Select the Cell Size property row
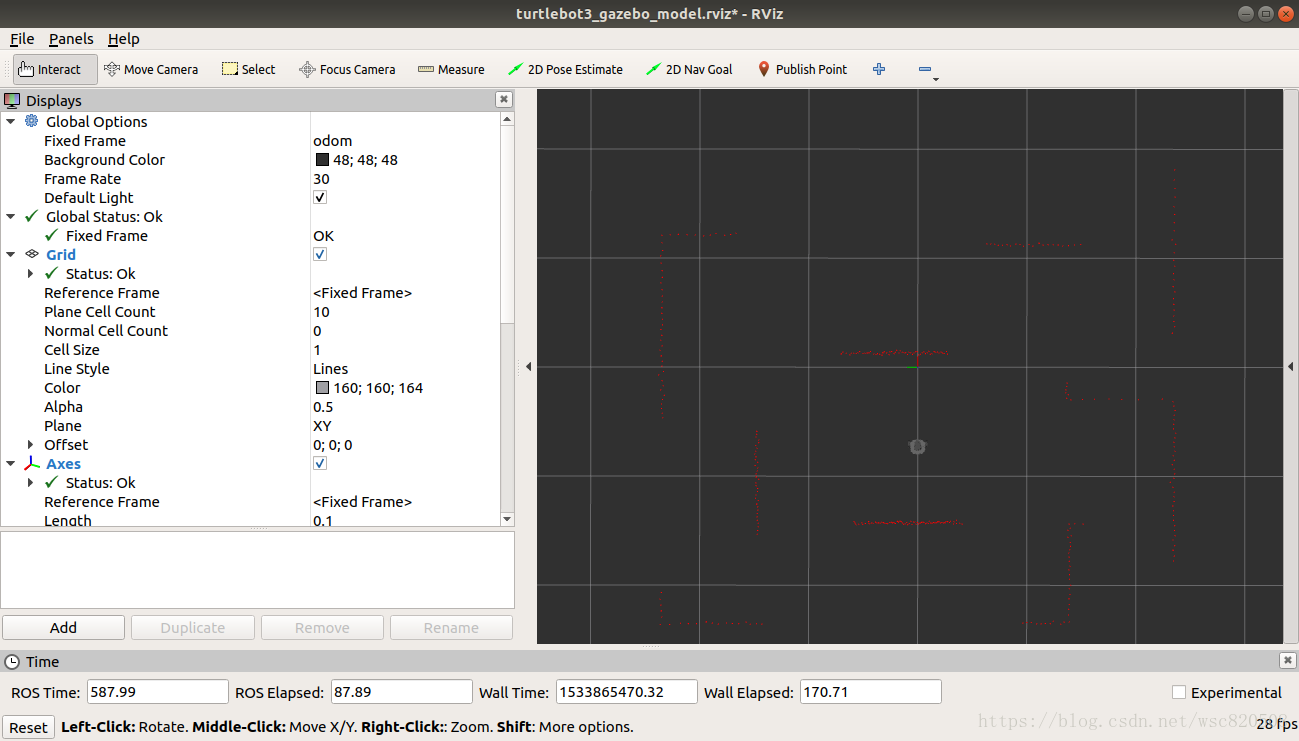Screen dimensions: 1299x741 point(250,350)
